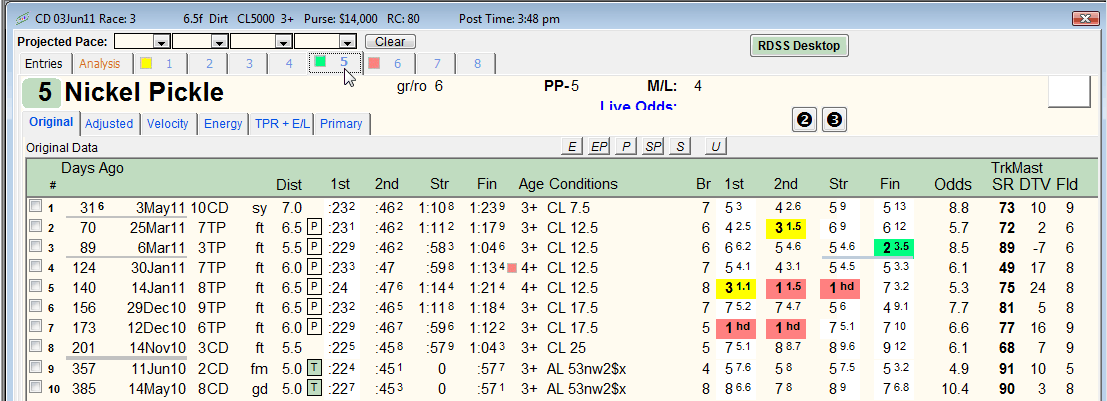The height and width of the screenshot is (401, 1107).
Task: Click the yellow square on tab 1
Action: [x=146, y=63]
